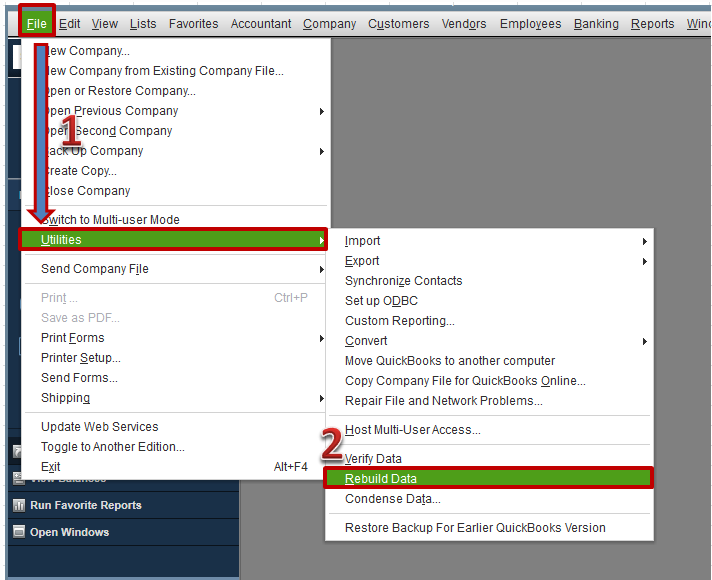The height and width of the screenshot is (580, 712).
Task: Open the Lists menu
Action: point(143,24)
